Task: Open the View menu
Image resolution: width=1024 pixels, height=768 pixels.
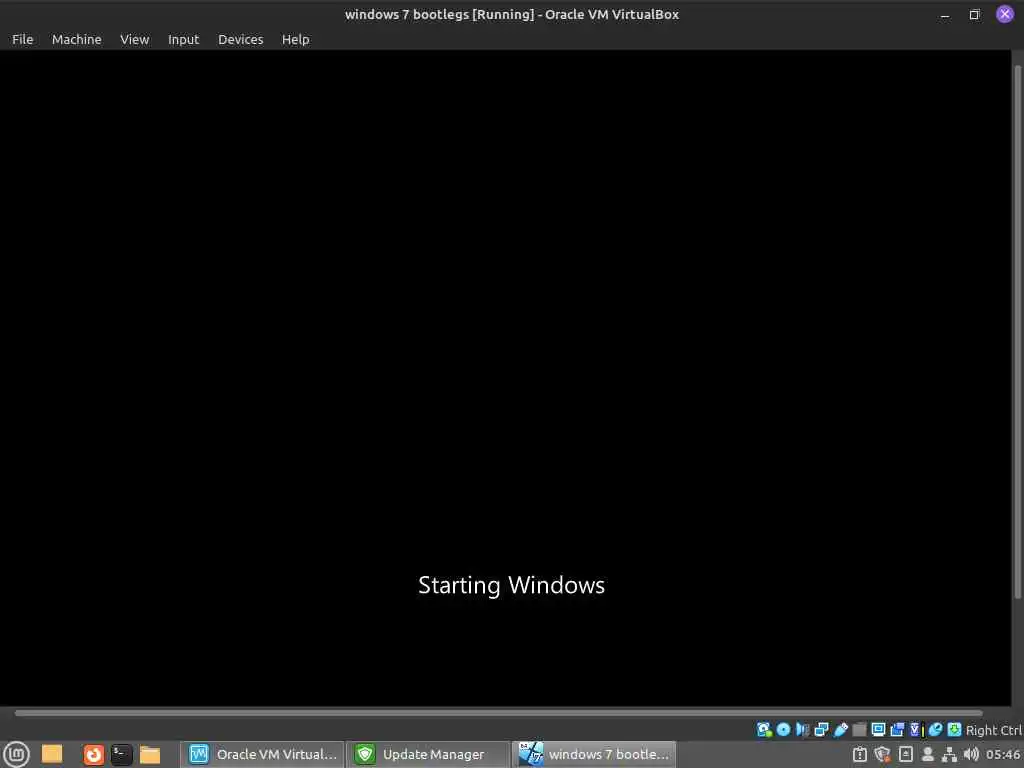Action: click(135, 39)
